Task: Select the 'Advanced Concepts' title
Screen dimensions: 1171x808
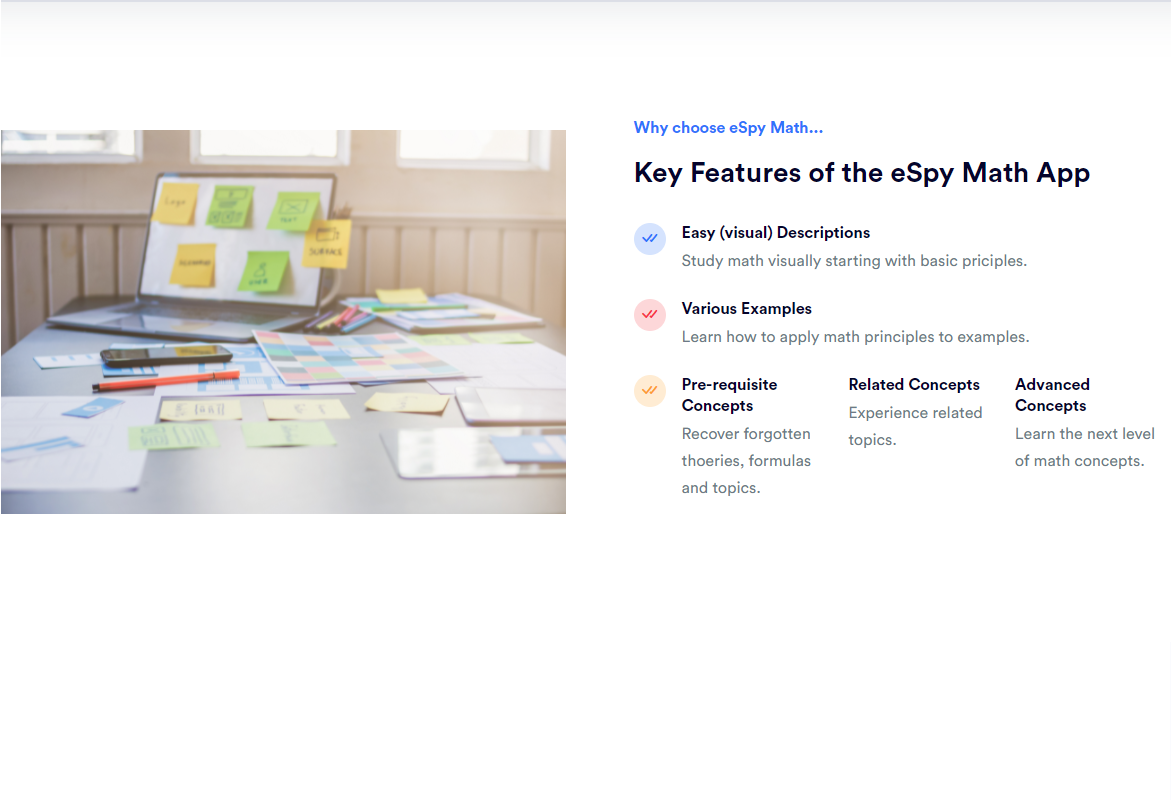Action: 1052,395
